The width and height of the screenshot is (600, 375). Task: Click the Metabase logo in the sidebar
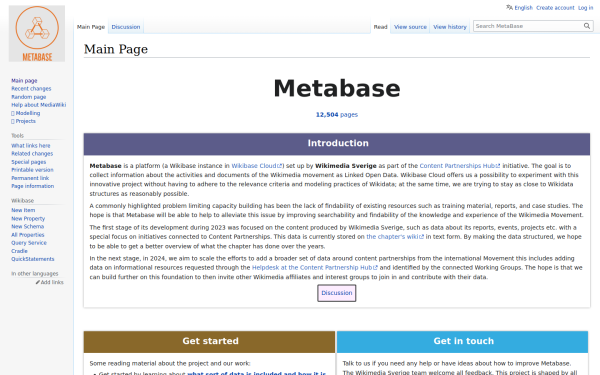(x=37, y=34)
